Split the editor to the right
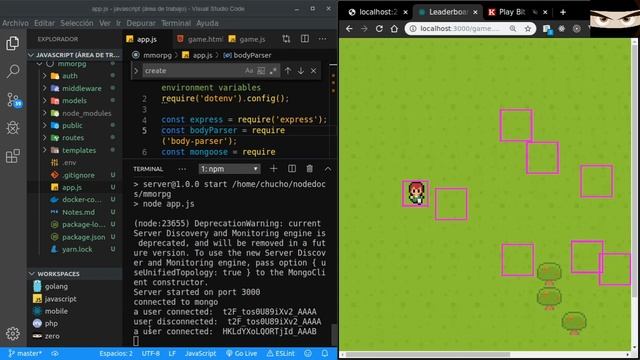Screen dimensions: 640x360 click(304, 39)
